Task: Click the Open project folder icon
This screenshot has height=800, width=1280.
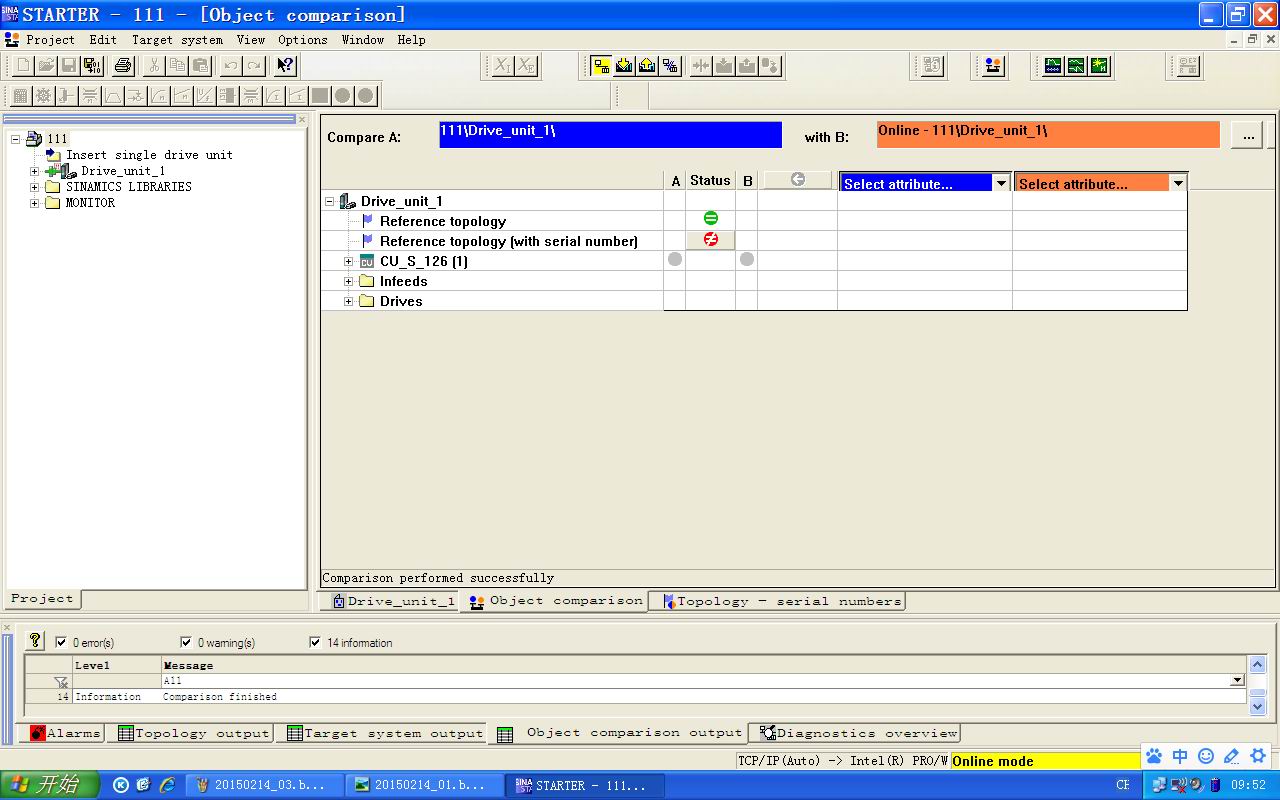Action: pyautogui.click(x=46, y=66)
